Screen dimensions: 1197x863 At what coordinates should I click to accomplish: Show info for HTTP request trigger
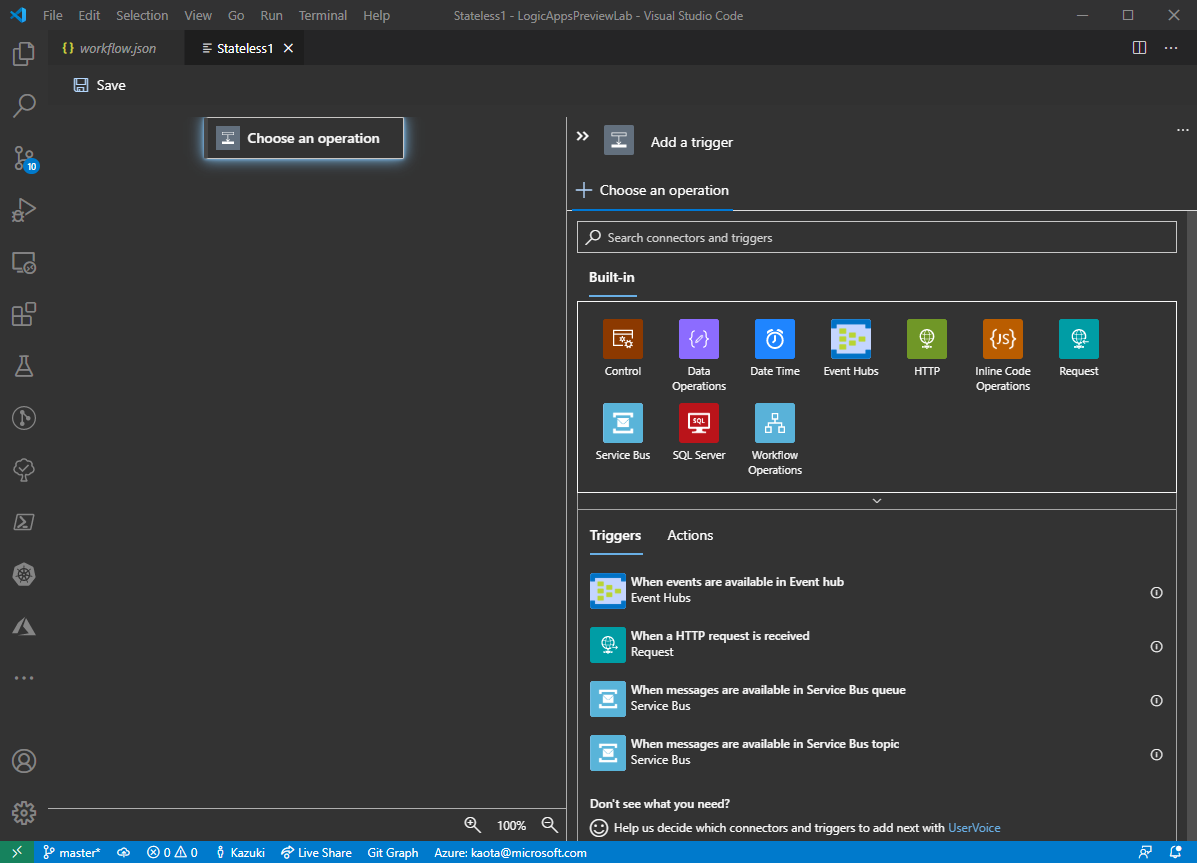click(1157, 647)
